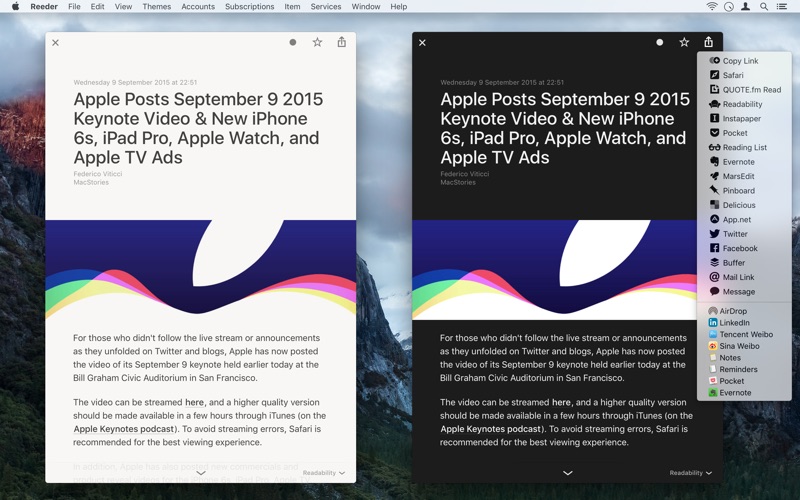The image size is (800, 500).
Task: Star the article in the light window
Action: click(317, 42)
